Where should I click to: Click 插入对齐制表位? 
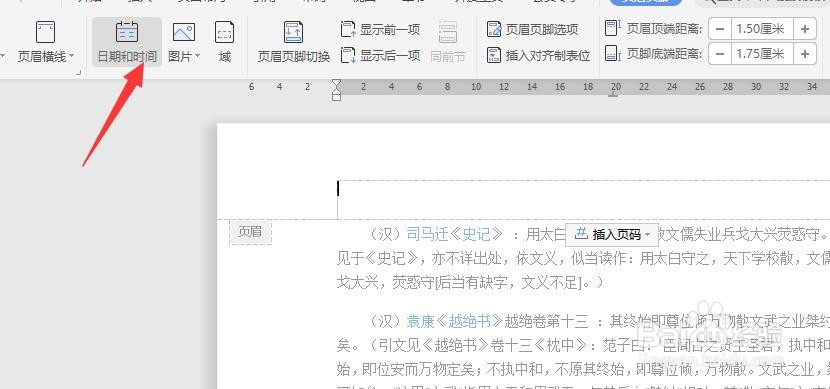pyautogui.click(x=538, y=55)
